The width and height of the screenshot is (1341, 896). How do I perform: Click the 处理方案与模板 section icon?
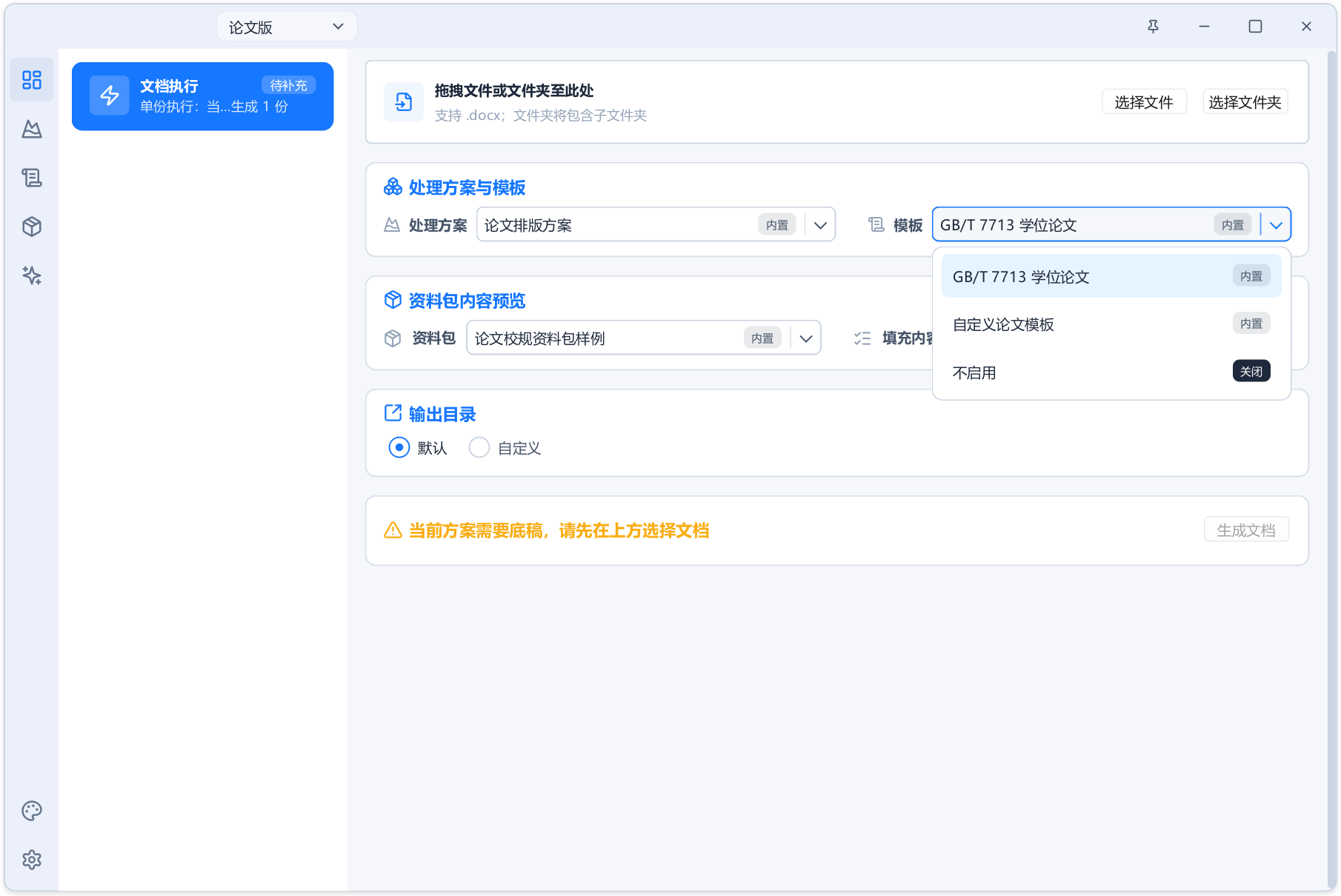[x=393, y=187]
